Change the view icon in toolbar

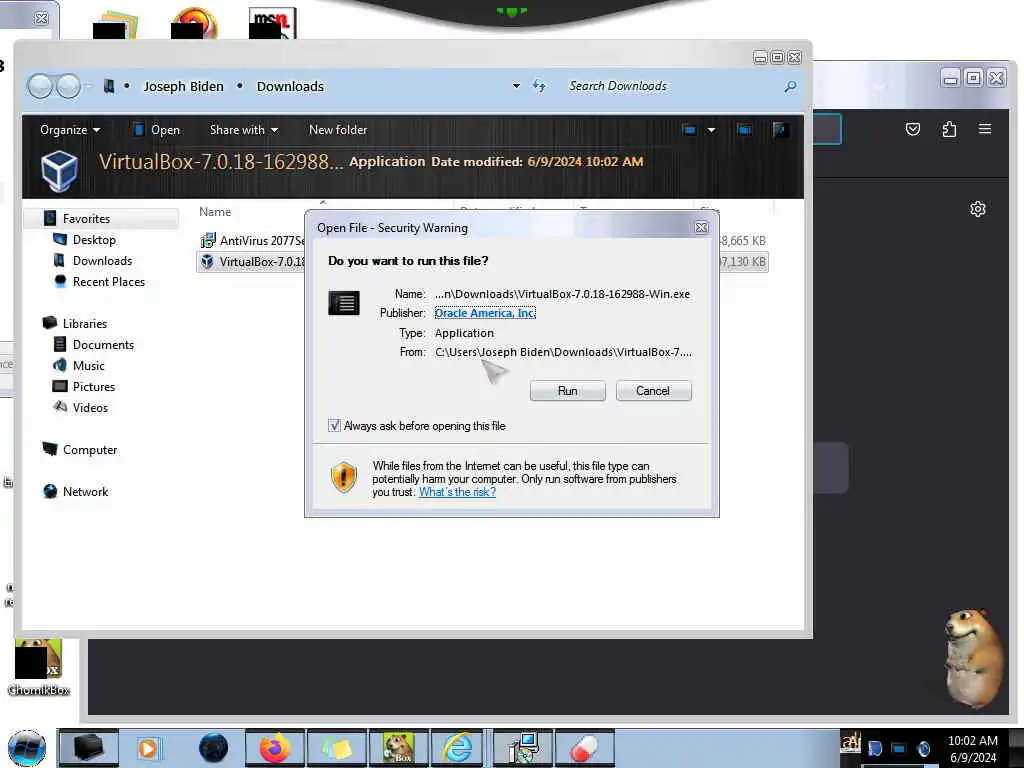(689, 130)
